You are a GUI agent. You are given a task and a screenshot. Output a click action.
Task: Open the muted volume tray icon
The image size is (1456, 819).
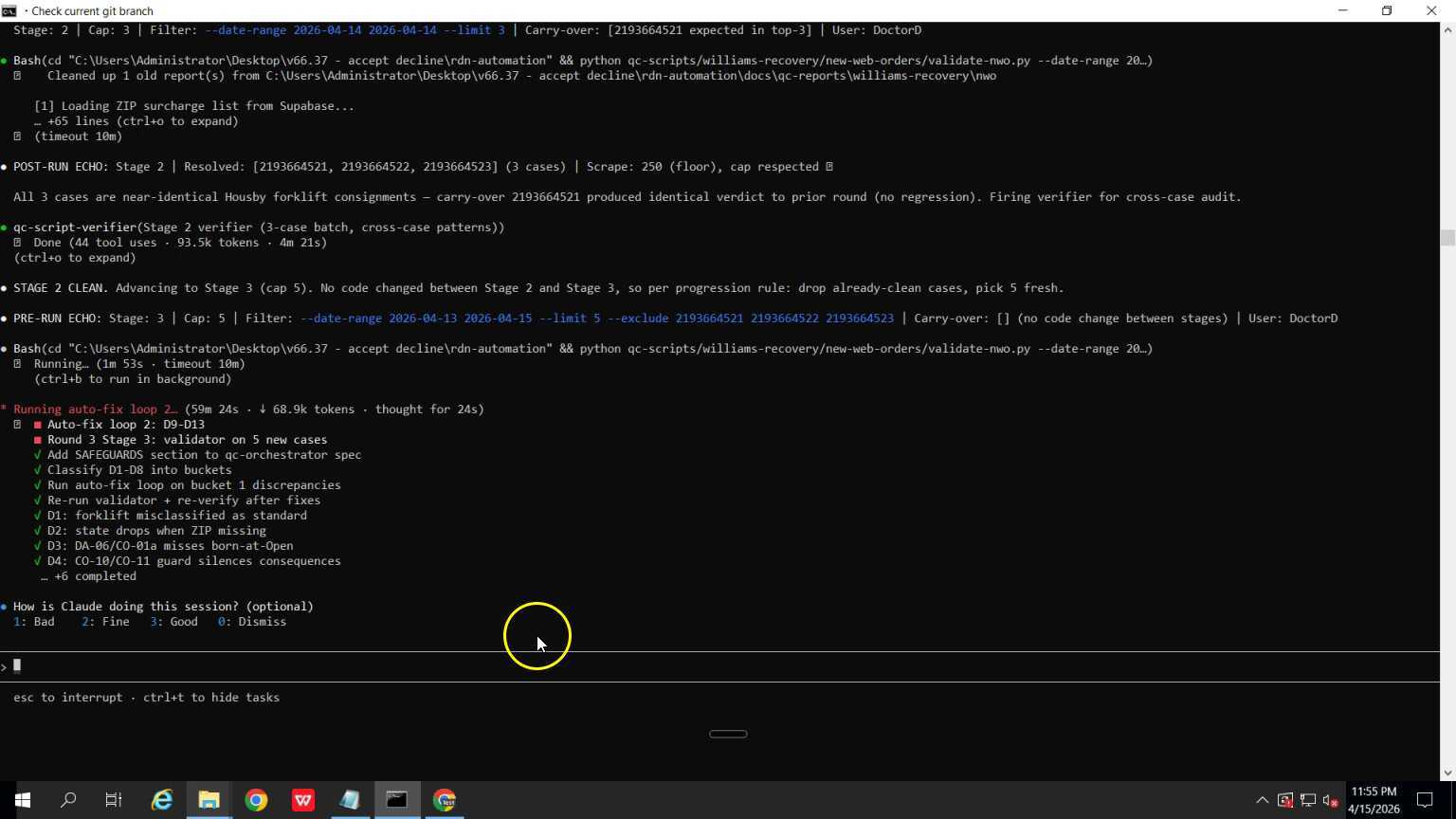tap(1331, 801)
